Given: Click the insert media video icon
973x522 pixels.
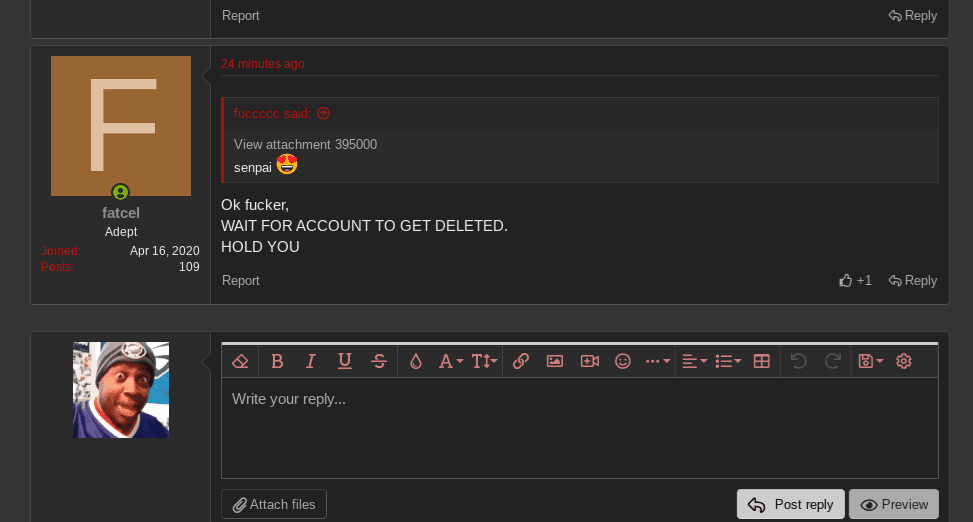Looking at the screenshot, I should tap(589, 362).
